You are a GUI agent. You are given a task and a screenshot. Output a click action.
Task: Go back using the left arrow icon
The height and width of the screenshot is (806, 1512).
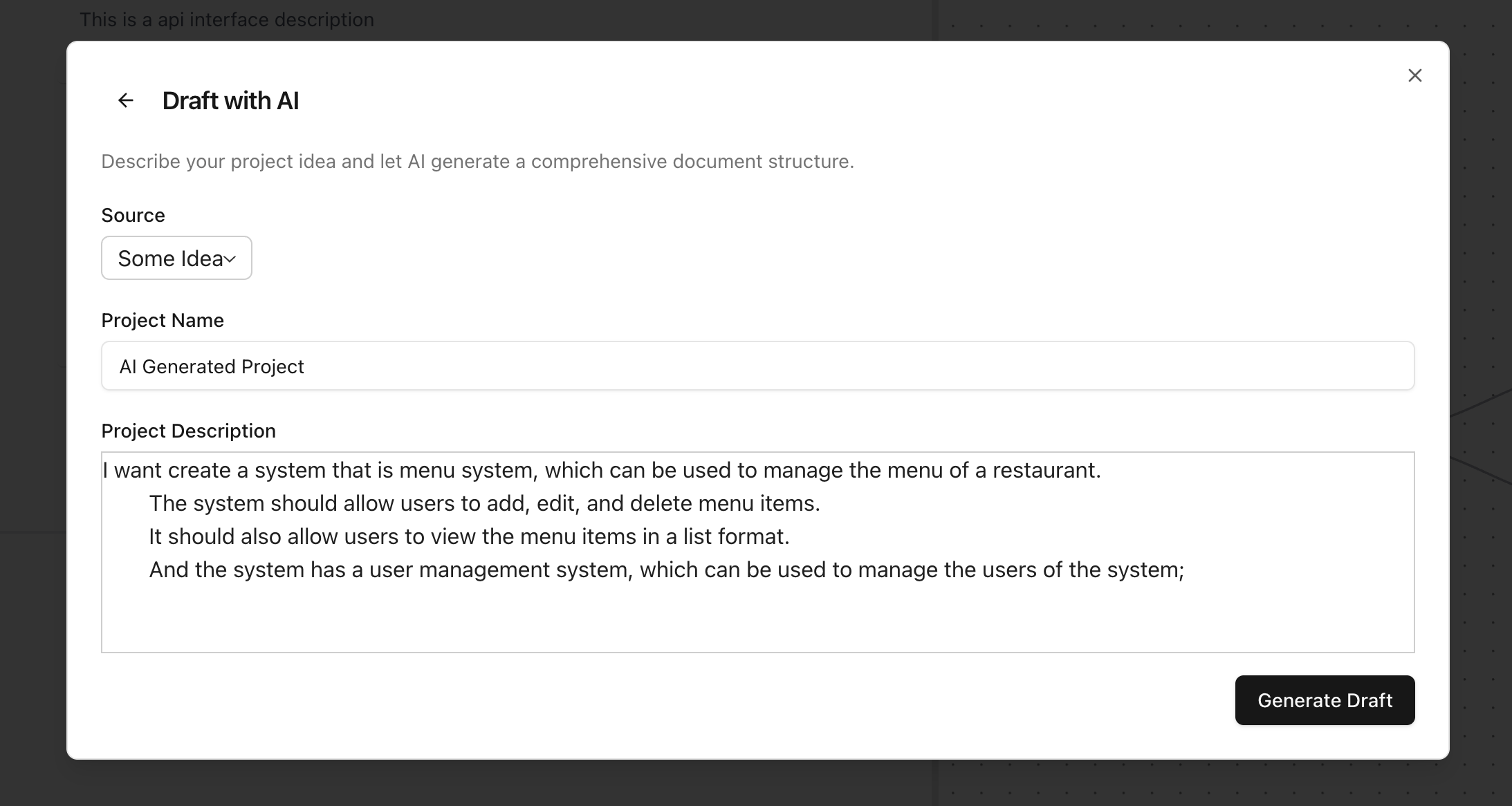[125, 100]
